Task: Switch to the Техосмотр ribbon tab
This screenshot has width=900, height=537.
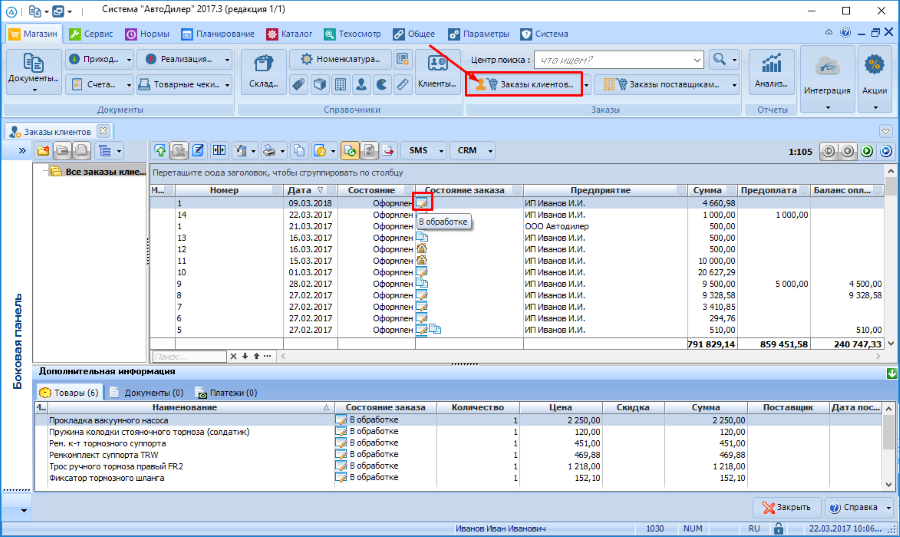Action: [x=352, y=34]
